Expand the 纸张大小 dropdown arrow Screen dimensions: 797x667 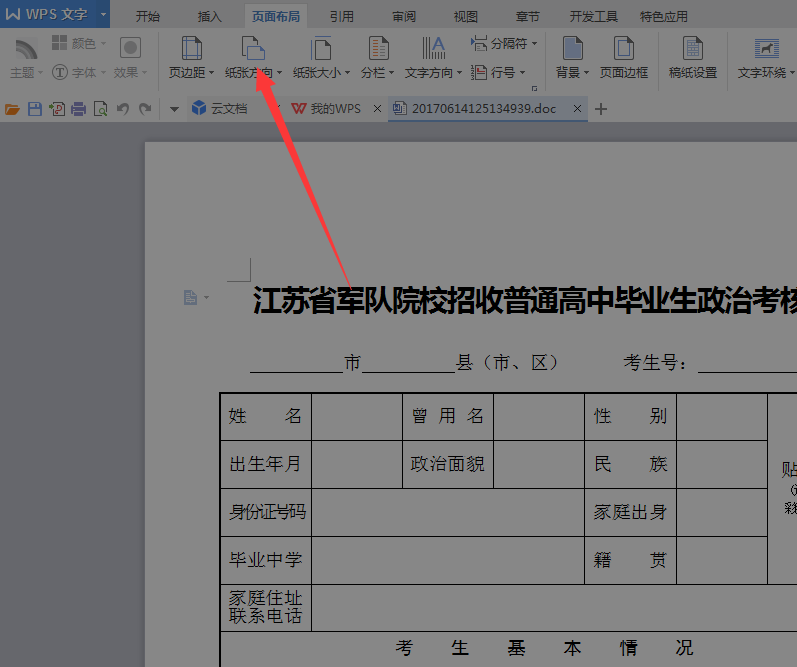(347, 73)
